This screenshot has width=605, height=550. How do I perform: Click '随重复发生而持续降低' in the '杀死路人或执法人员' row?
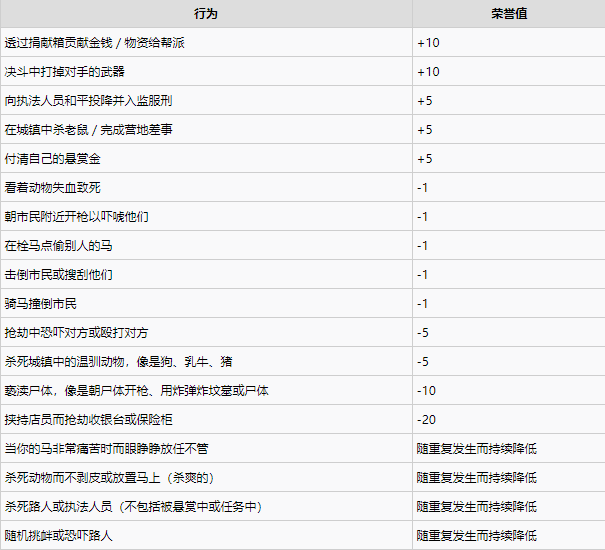pos(477,506)
